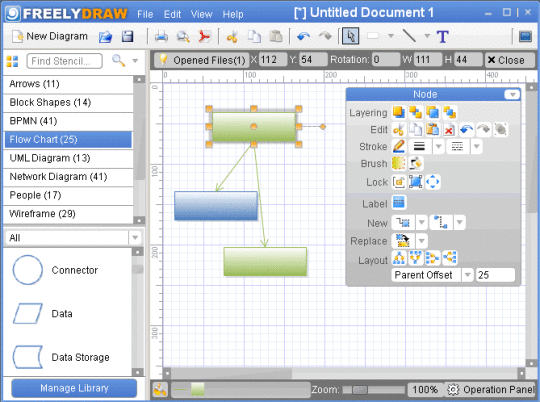
Task: Click the Node panel Edit cut scissors
Action: (398, 130)
